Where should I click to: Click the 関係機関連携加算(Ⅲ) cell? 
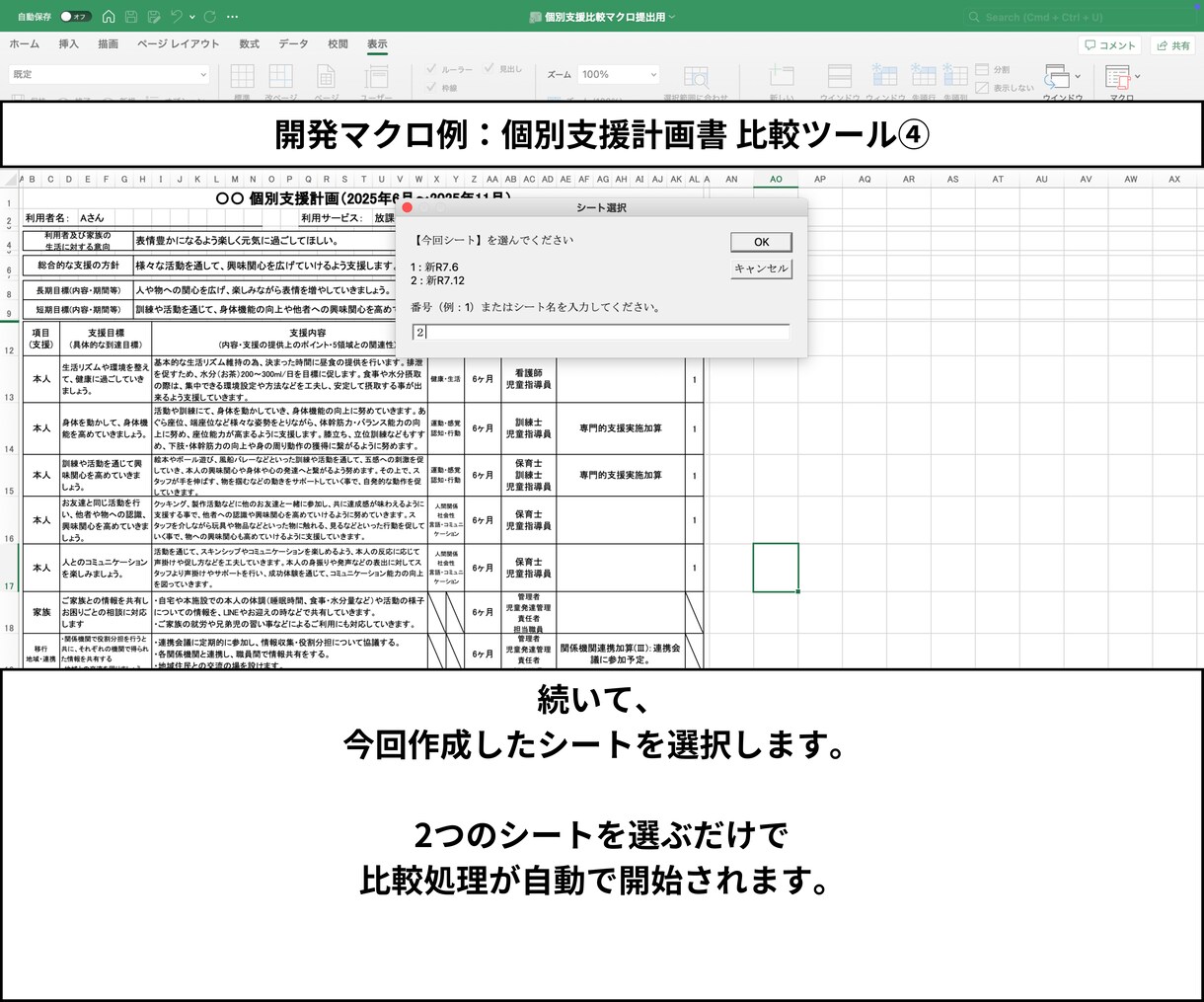[x=621, y=654]
